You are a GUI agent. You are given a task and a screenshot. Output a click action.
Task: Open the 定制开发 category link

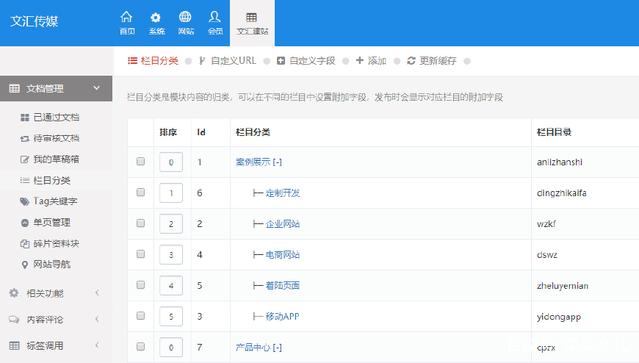pos(282,193)
